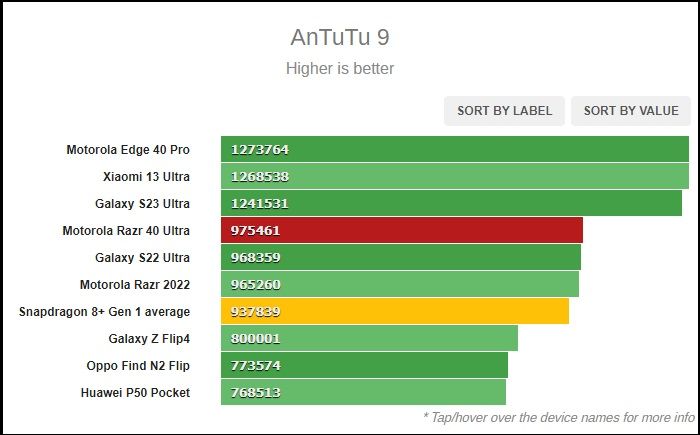Image resolution: width=700 pixels, height=435 pixels.
Task: Select the bar showing 1241531
Action: tap(451, 203)
